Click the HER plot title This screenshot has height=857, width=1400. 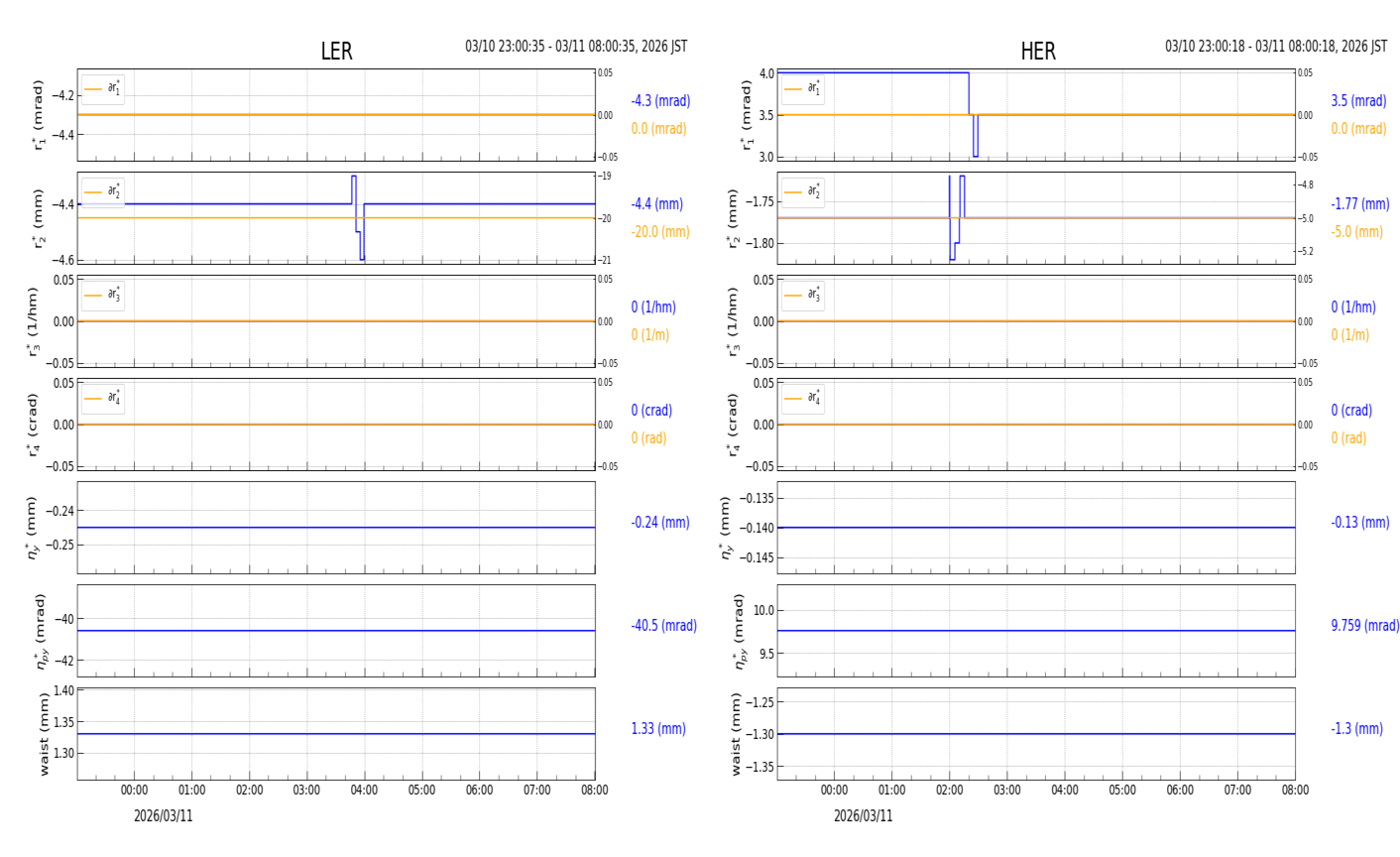(x=1038, y=52)
